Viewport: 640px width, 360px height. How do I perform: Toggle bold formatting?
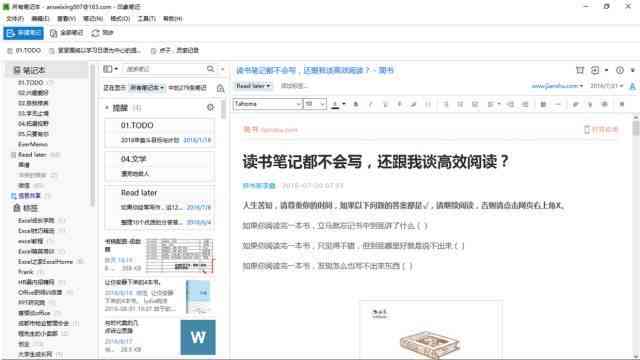click(356, 104)
